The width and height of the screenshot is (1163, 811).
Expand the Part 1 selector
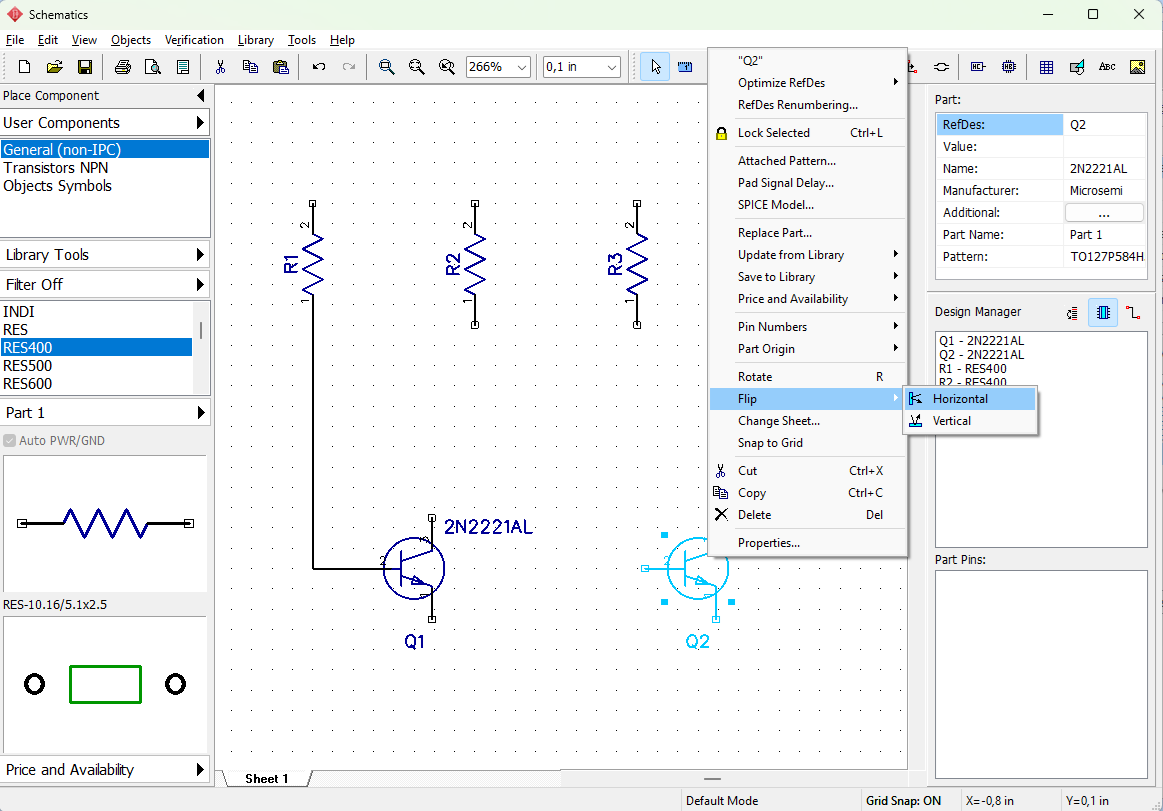click(105, 413)
